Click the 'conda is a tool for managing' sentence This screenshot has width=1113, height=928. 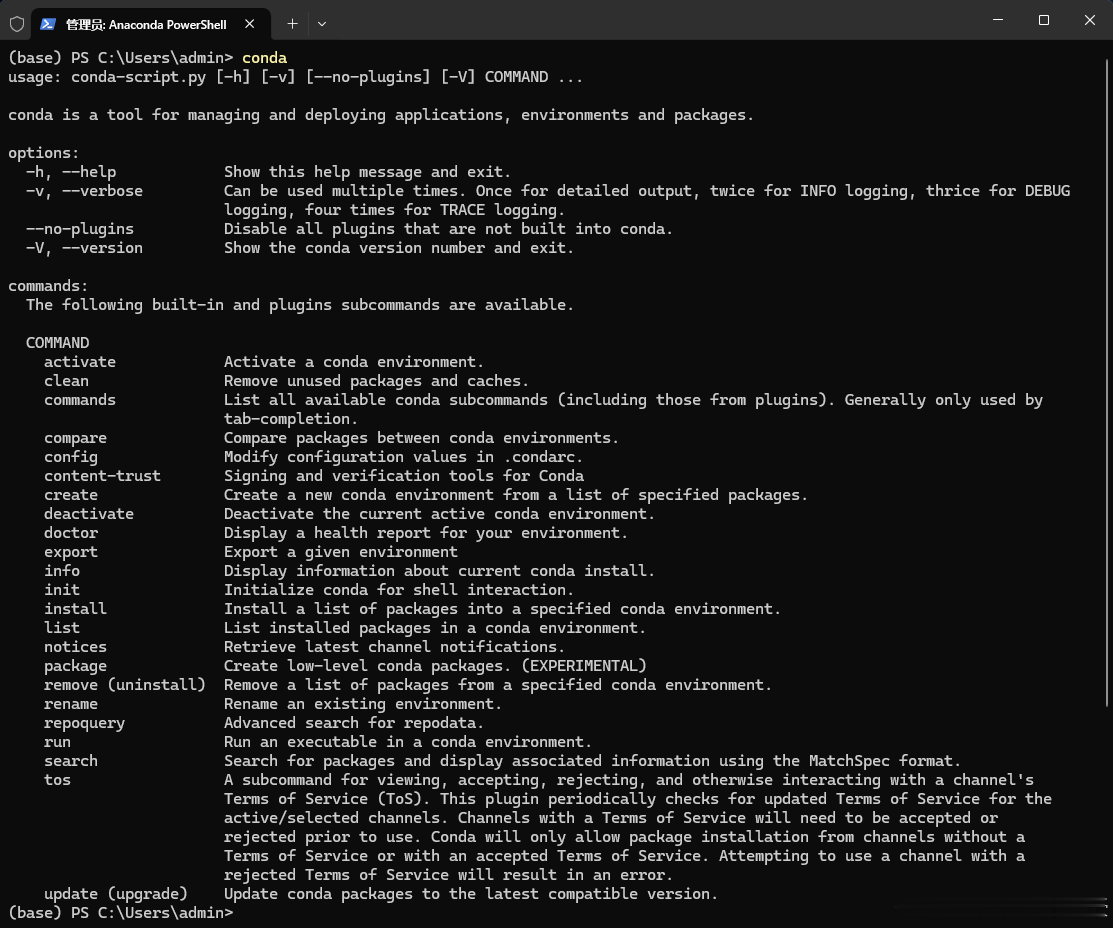click(381, 115)
